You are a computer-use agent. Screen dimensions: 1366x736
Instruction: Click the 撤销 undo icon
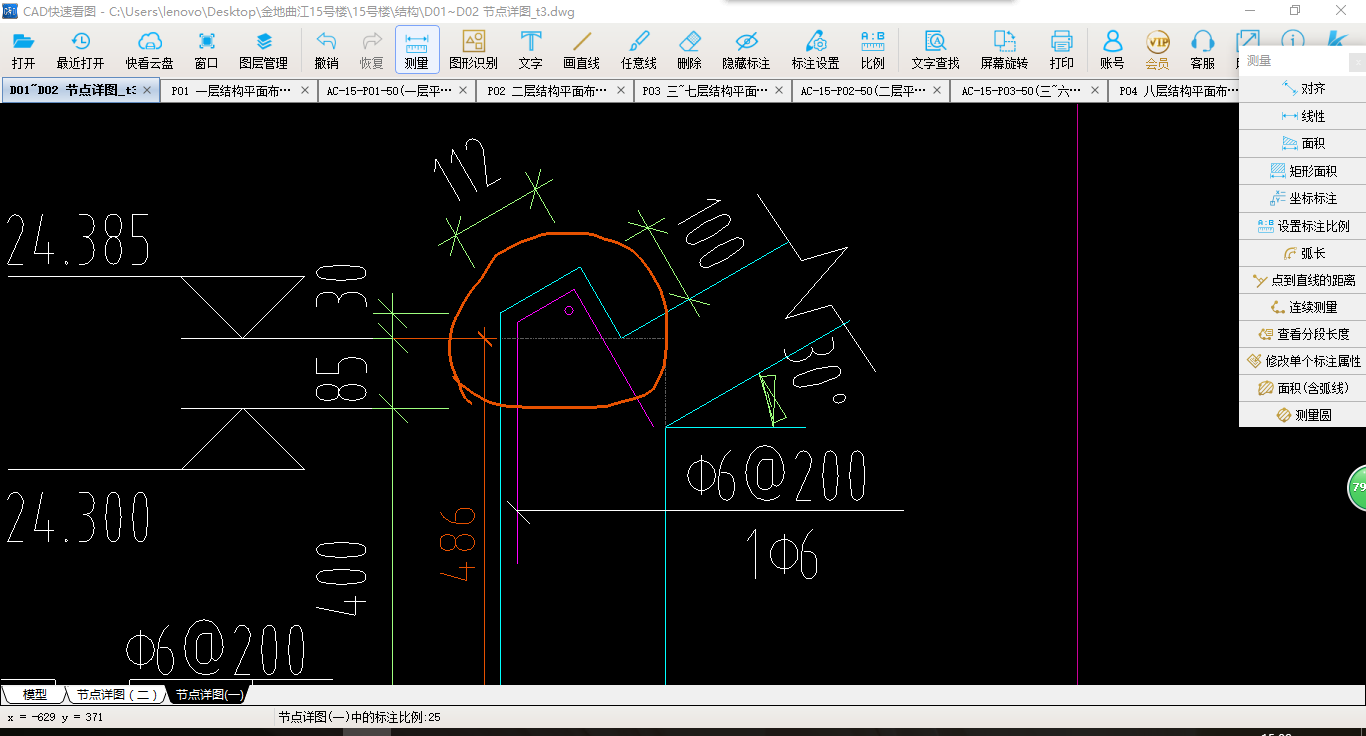pyautogui.click(x=326, y=49)
